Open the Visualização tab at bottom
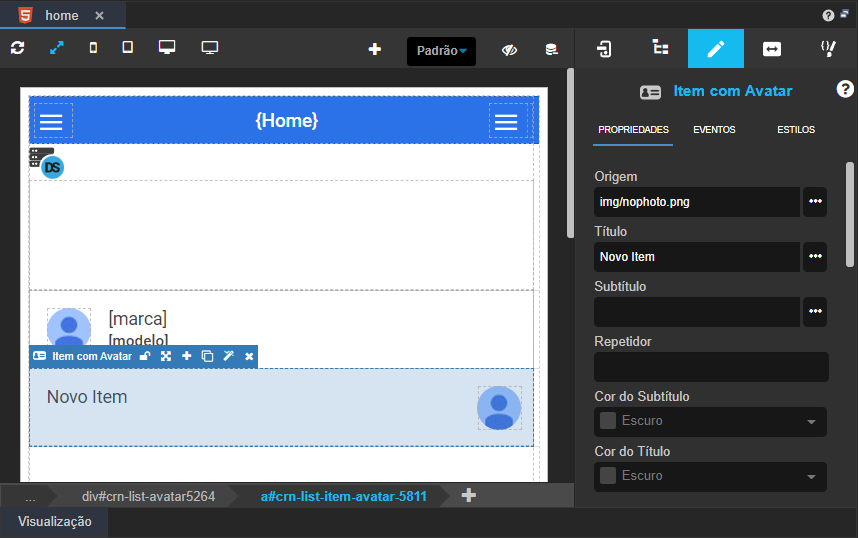 [55, 522]
